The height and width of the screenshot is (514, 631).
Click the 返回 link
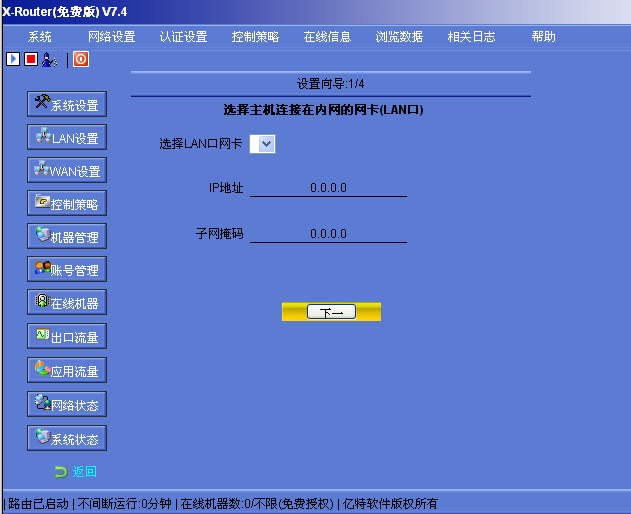point(84,471)
